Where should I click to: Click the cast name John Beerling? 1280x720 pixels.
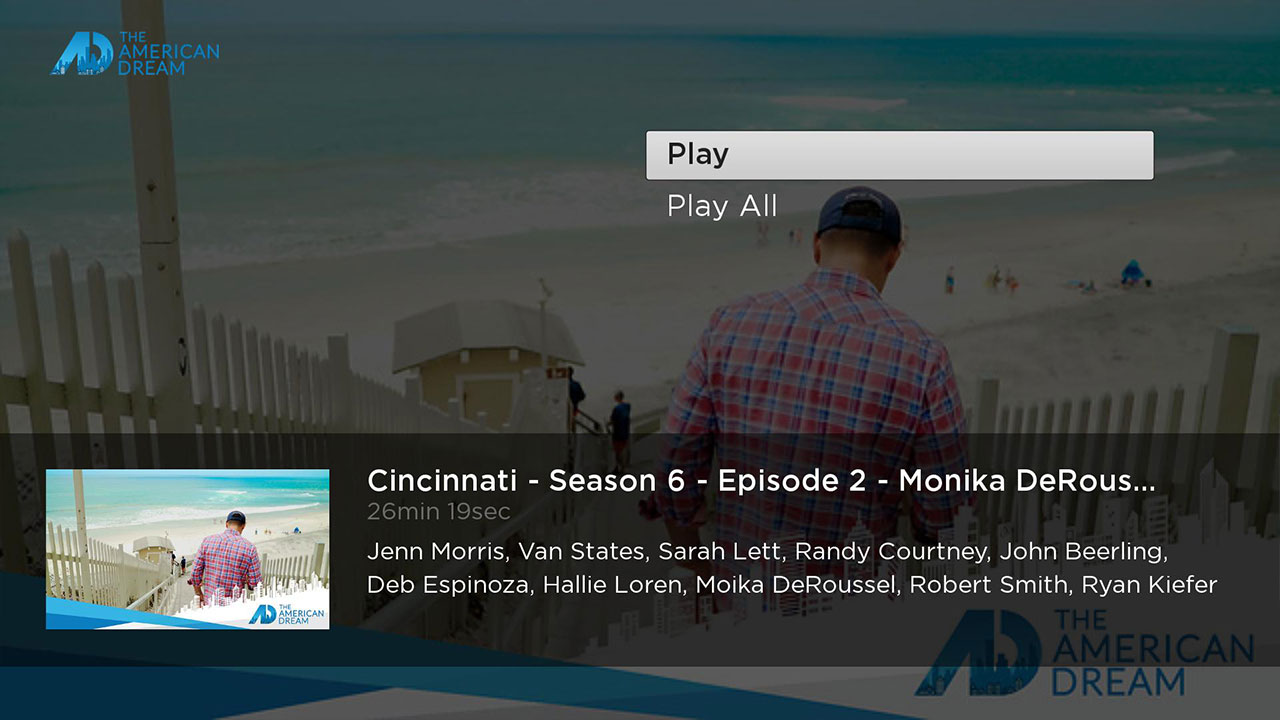(x=1083, y=552)
